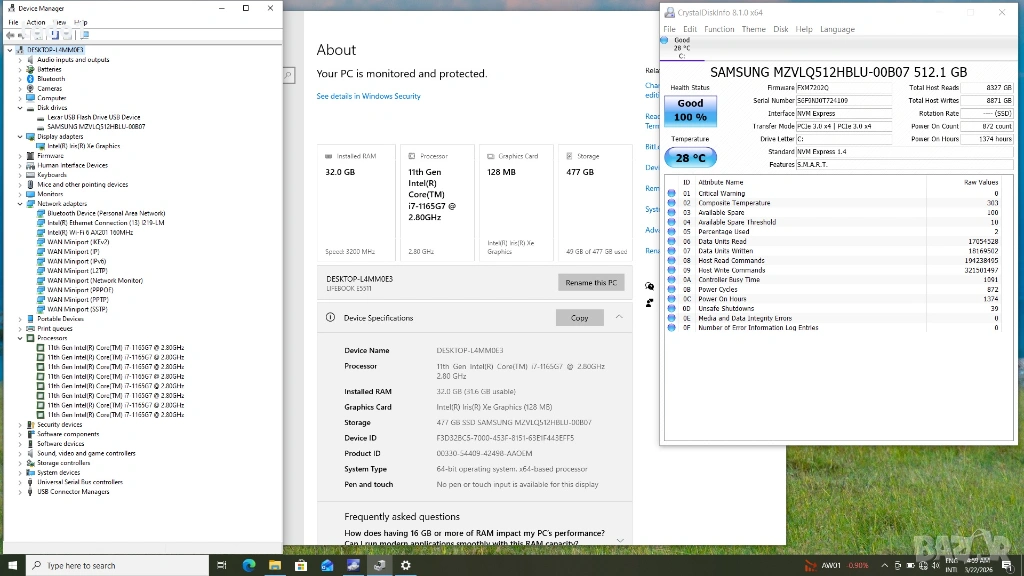Click the Batteries category icon
The image size is (1024, 576).
(x=31, y=69)
